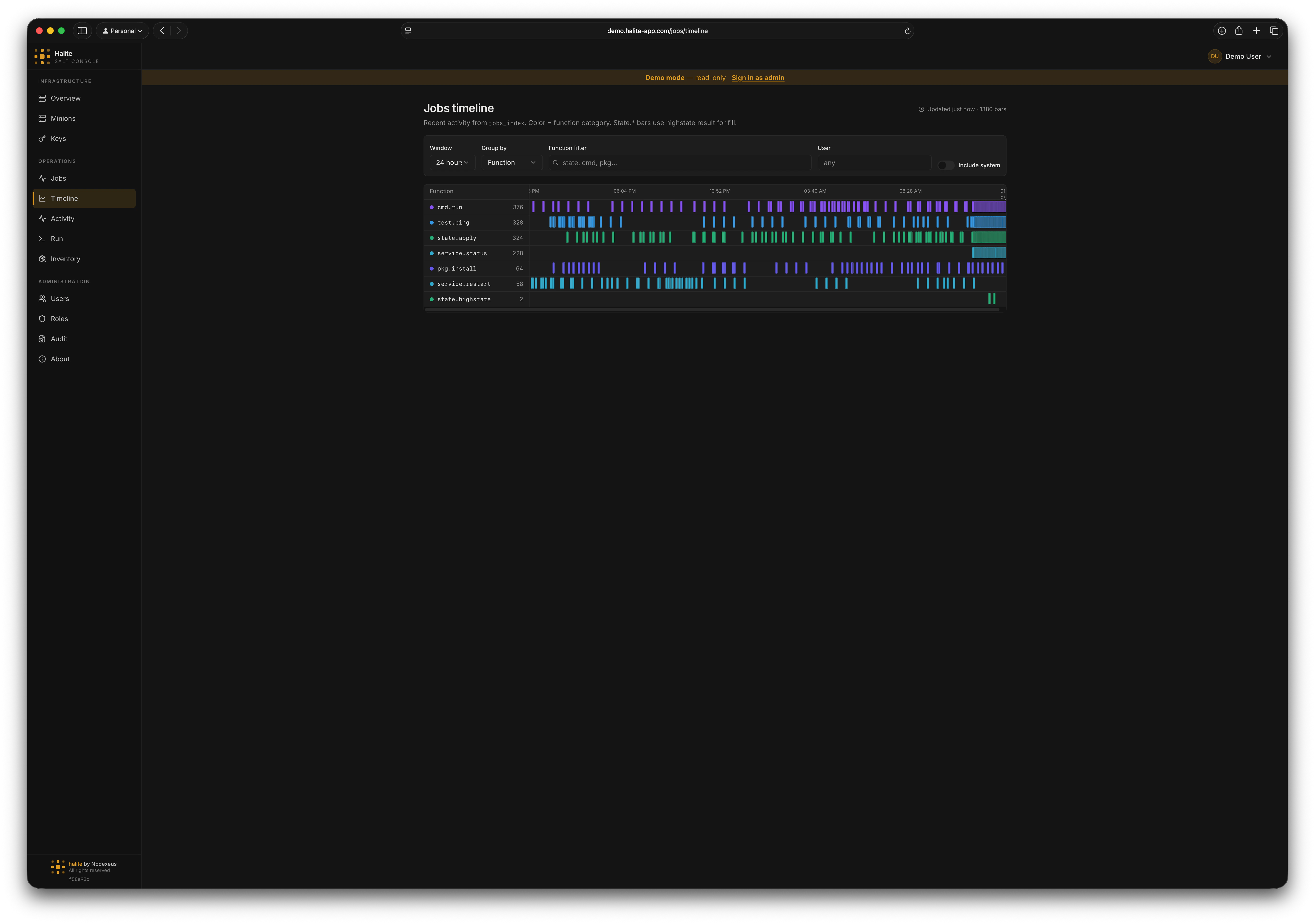1315x924 pixels.
Task: Click the 228 count for service.status
Action: coord(518,254)
